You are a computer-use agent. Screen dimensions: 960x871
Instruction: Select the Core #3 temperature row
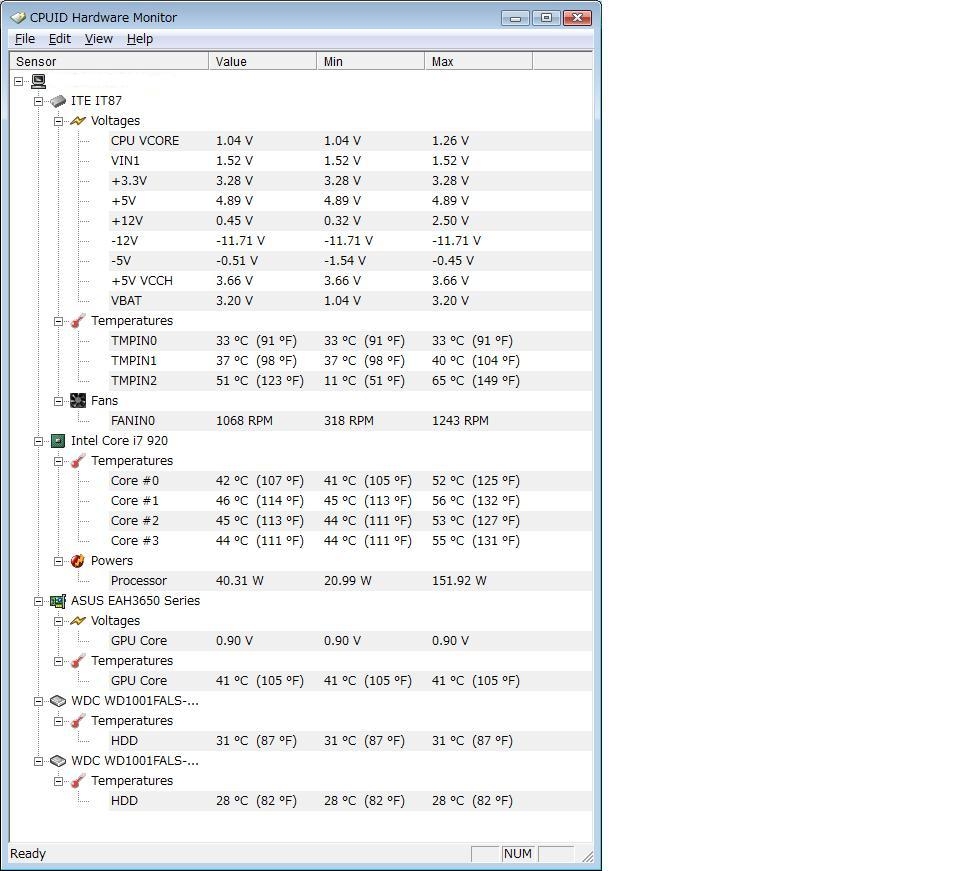pyautogui.click(x=350, y=541)
